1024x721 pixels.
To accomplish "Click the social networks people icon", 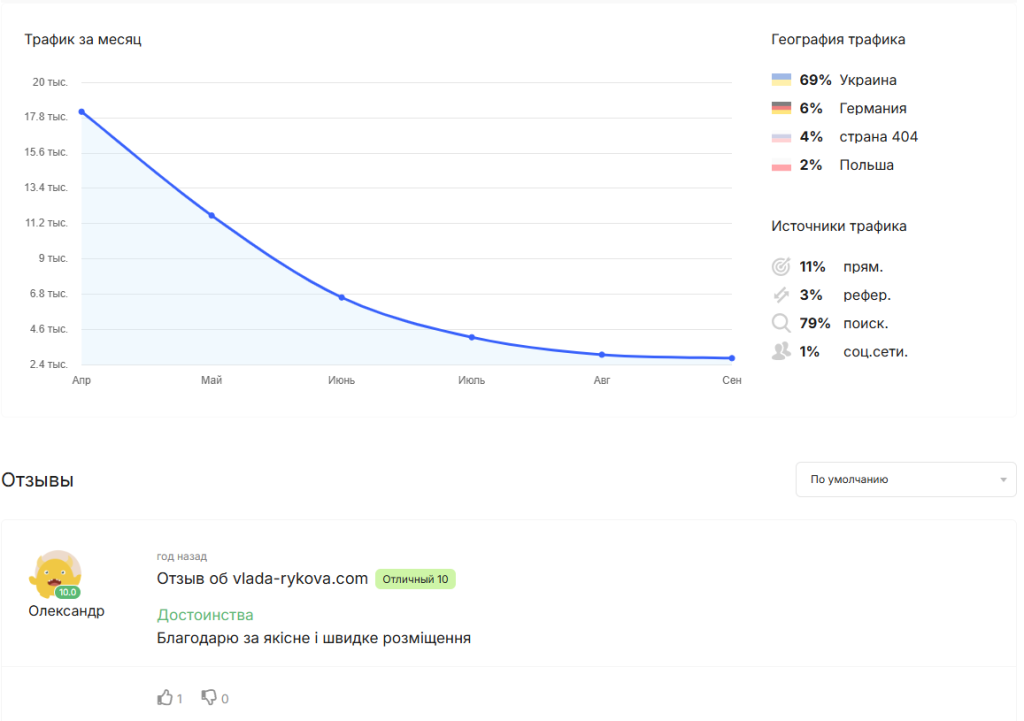I will [x=781, y=351].
